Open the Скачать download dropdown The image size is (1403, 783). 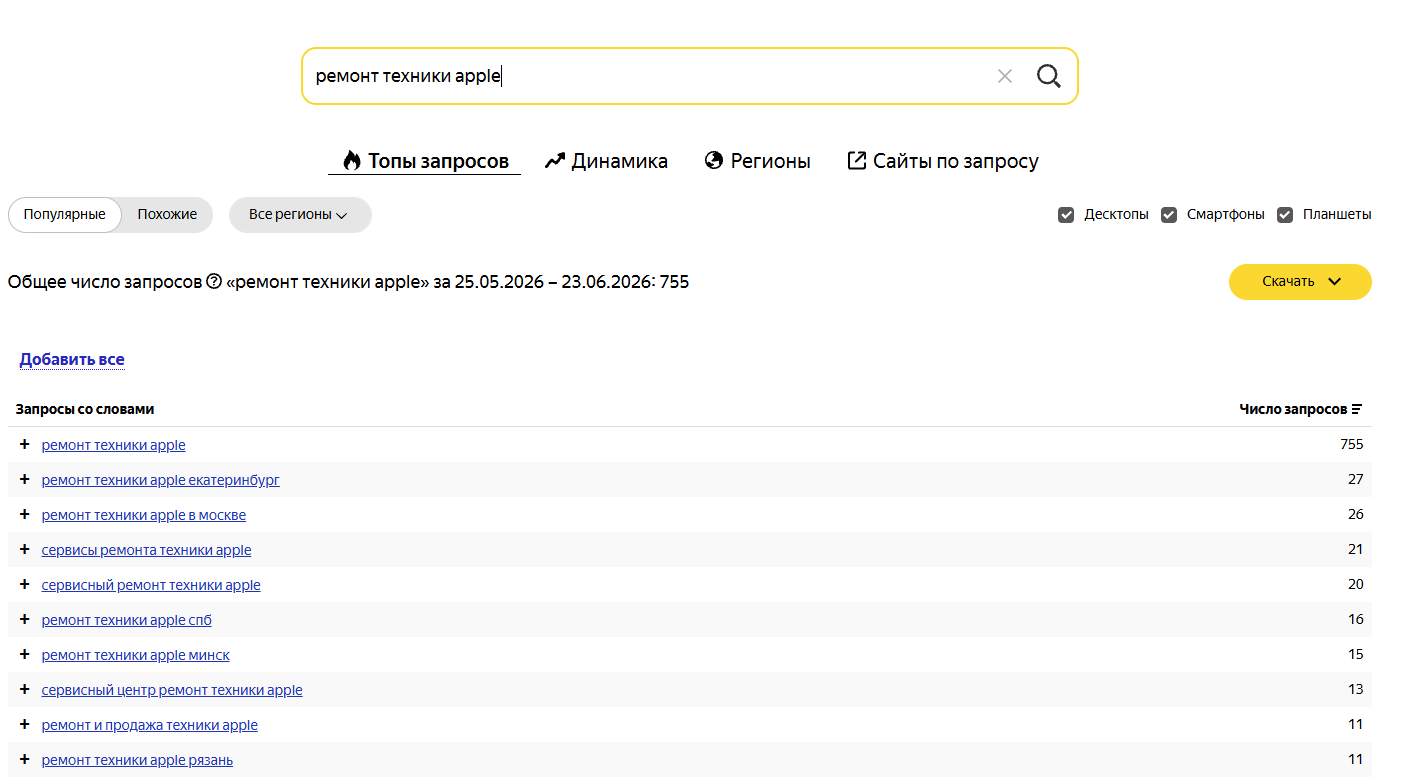point(1300,282)
